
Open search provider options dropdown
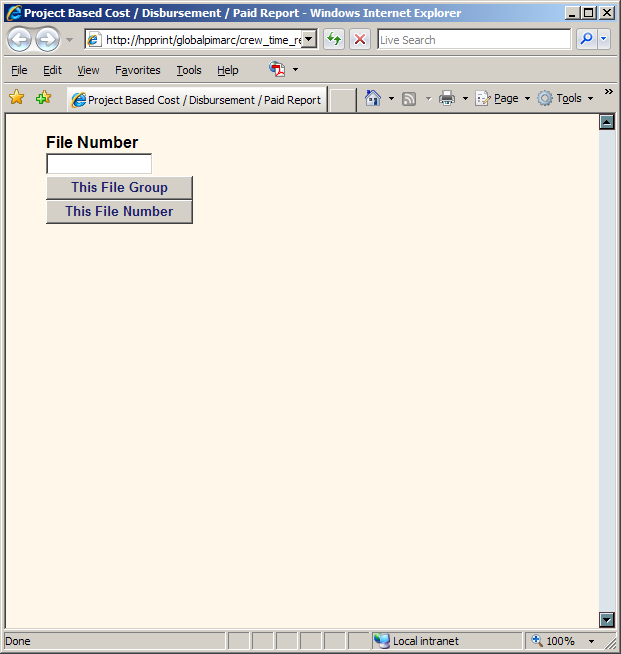coord(603,40)
